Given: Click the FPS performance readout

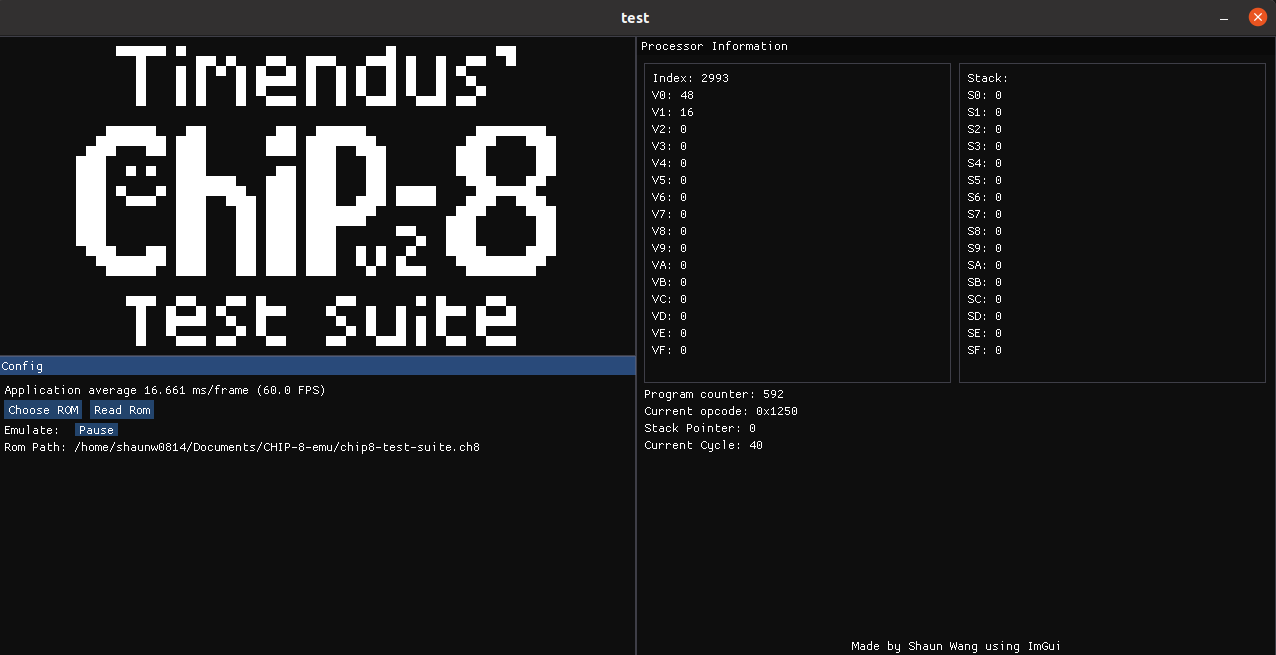Looking at the screenshot, I should click(x=162, y=390).
